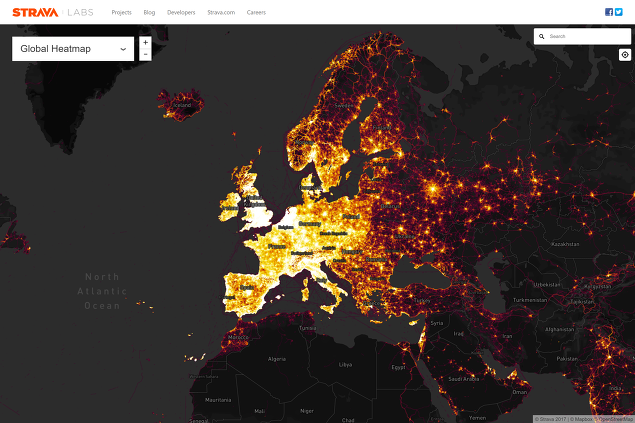Click the Tajikistan label on map

tap(582, 302)
